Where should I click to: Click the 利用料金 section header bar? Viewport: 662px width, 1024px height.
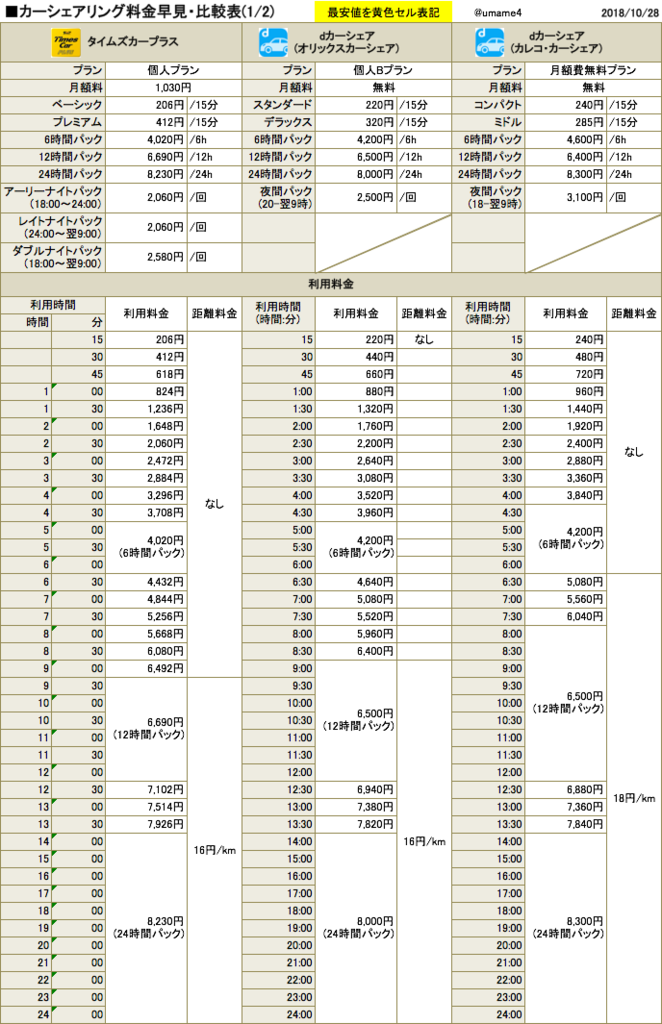click(x=331, y=285)
